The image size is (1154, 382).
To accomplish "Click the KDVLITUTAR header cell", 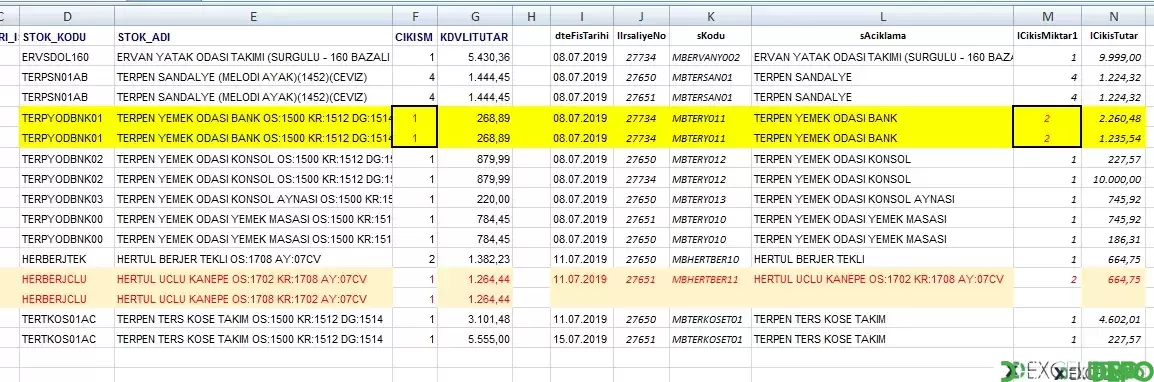I will coord(475,37).
